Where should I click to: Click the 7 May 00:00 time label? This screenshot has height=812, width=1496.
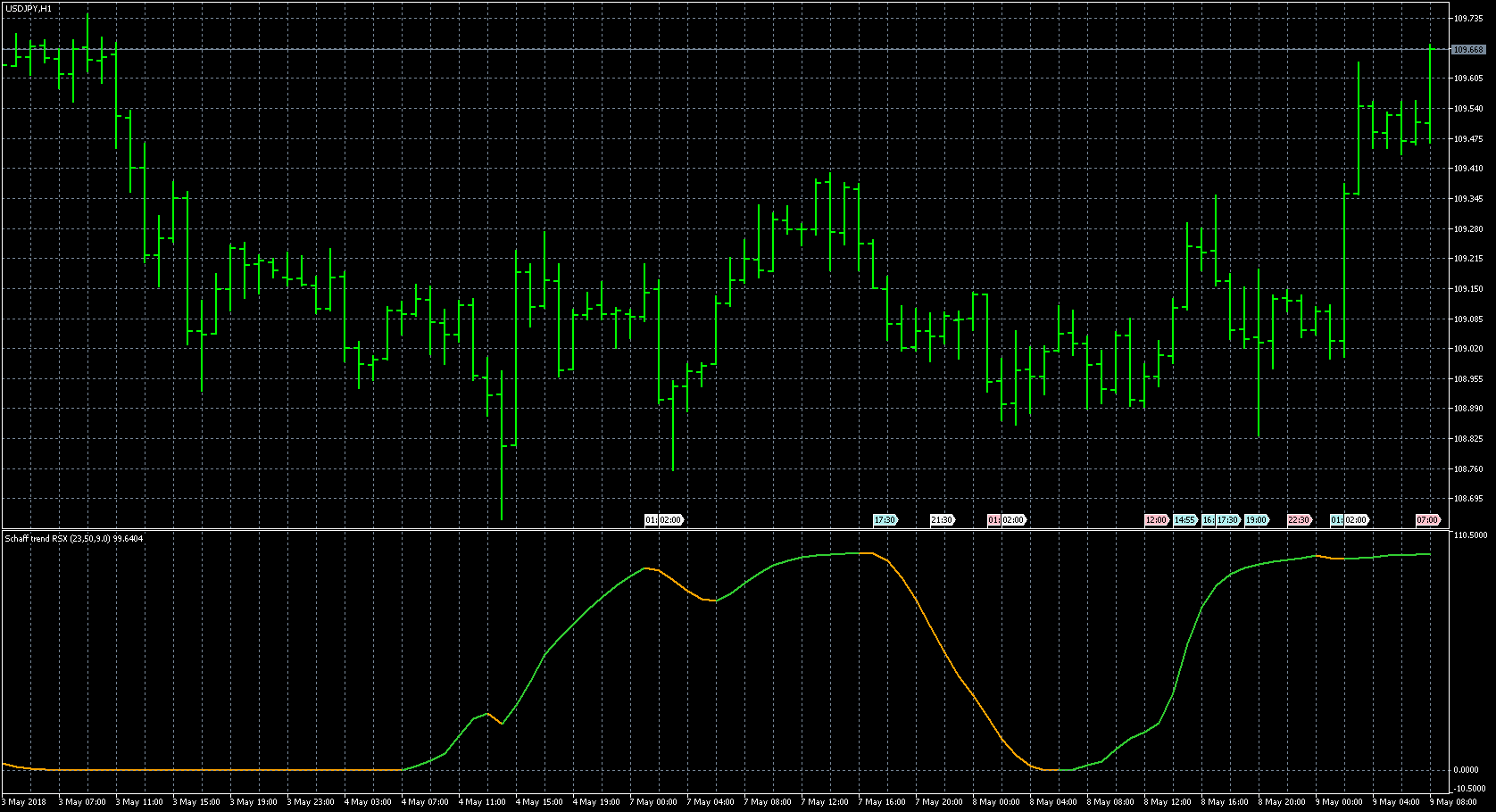[654, 802]
